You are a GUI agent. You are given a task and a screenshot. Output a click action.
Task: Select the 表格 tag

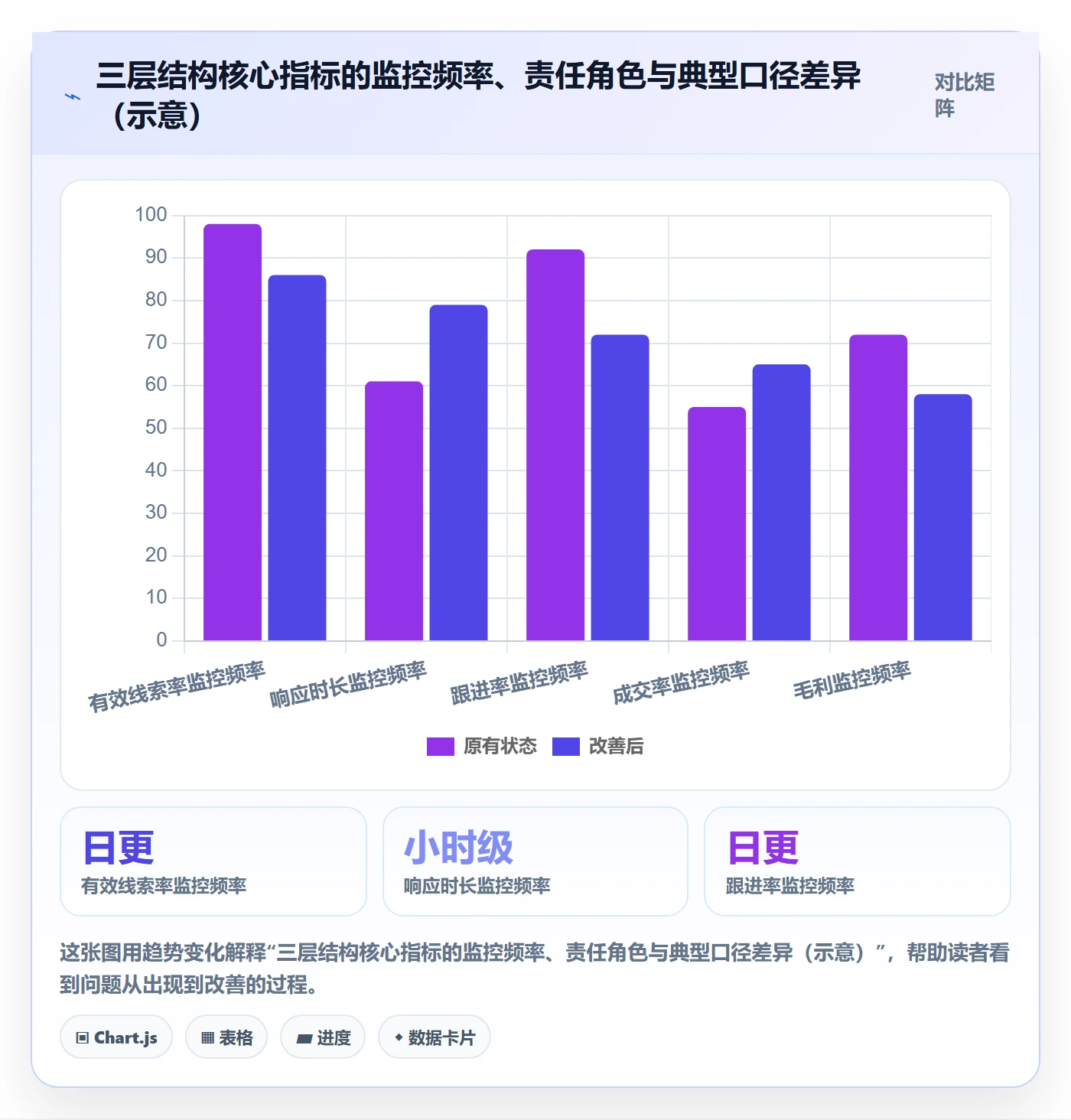(x=226, y=1037)
